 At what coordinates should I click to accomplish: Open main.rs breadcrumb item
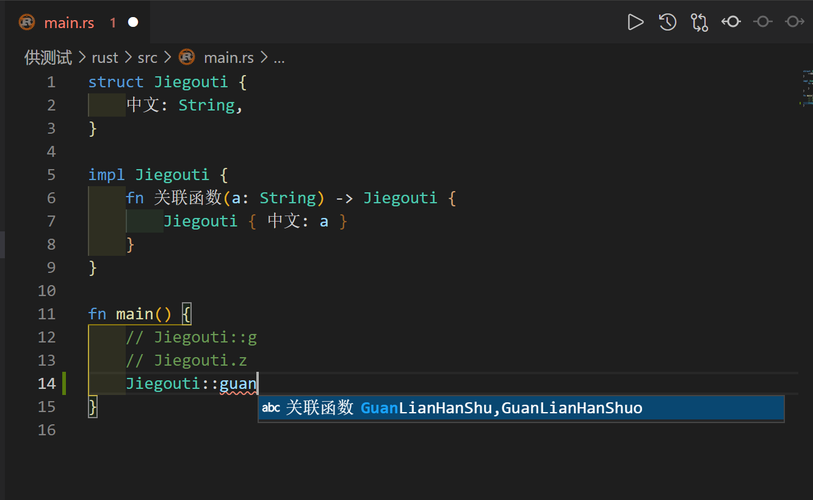click(x=229, y=58)
